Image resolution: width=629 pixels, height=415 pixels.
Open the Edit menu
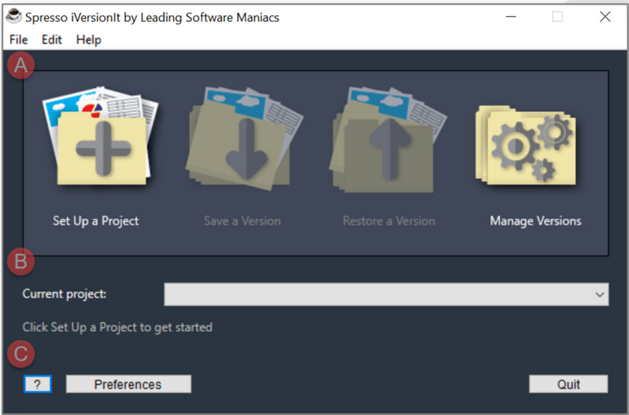point(52,40)
